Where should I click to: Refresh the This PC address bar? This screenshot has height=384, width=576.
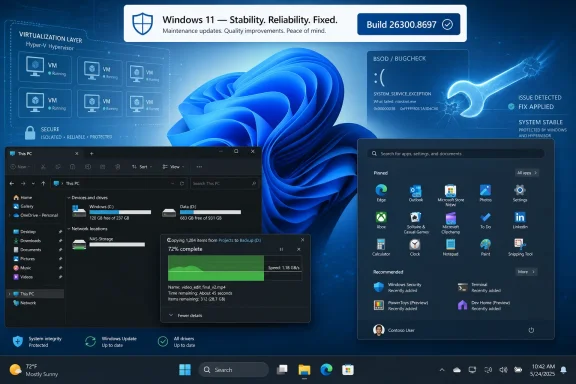(182, 183)
